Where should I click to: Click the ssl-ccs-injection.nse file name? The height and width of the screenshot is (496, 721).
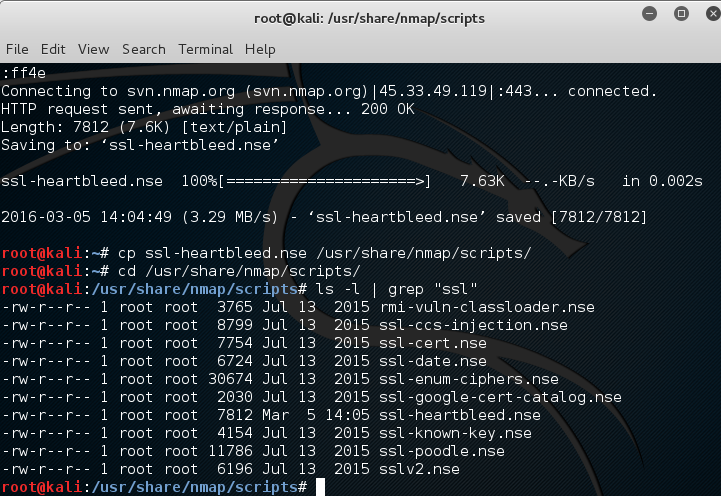tap(474, 325)
